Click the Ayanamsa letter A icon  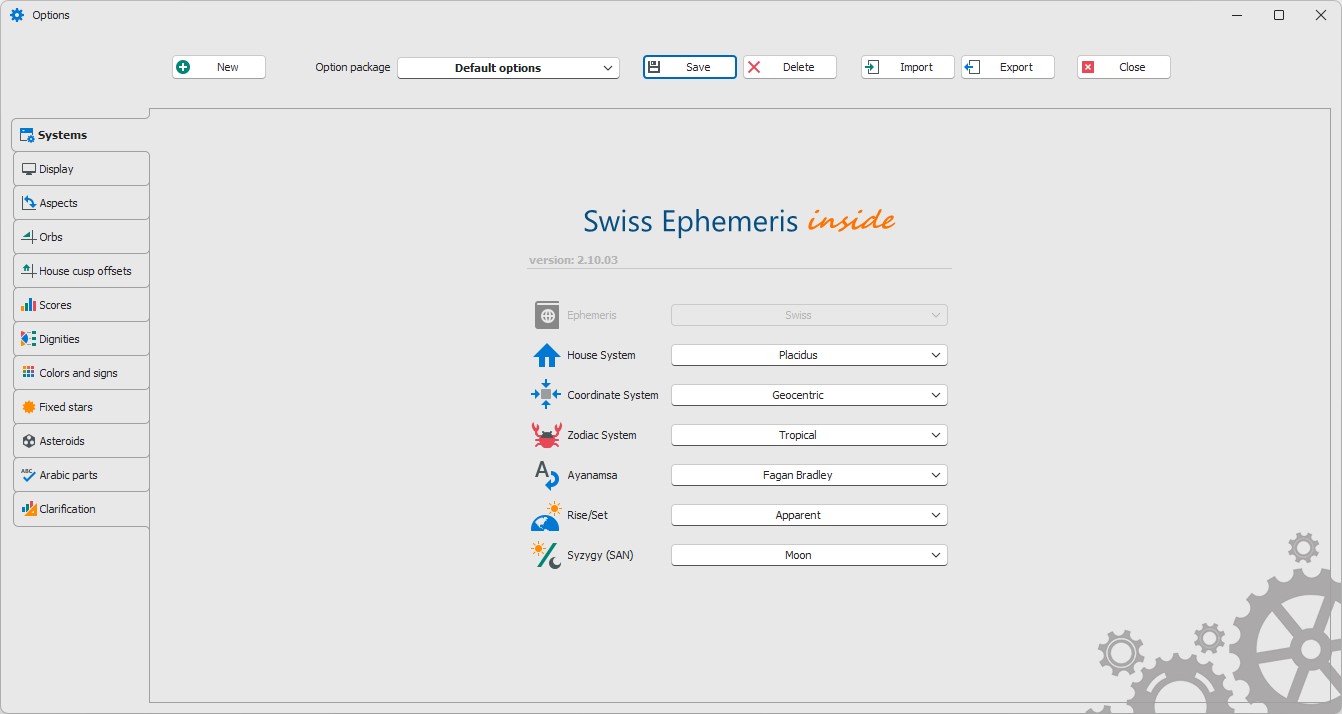click(x=546, y=475)
